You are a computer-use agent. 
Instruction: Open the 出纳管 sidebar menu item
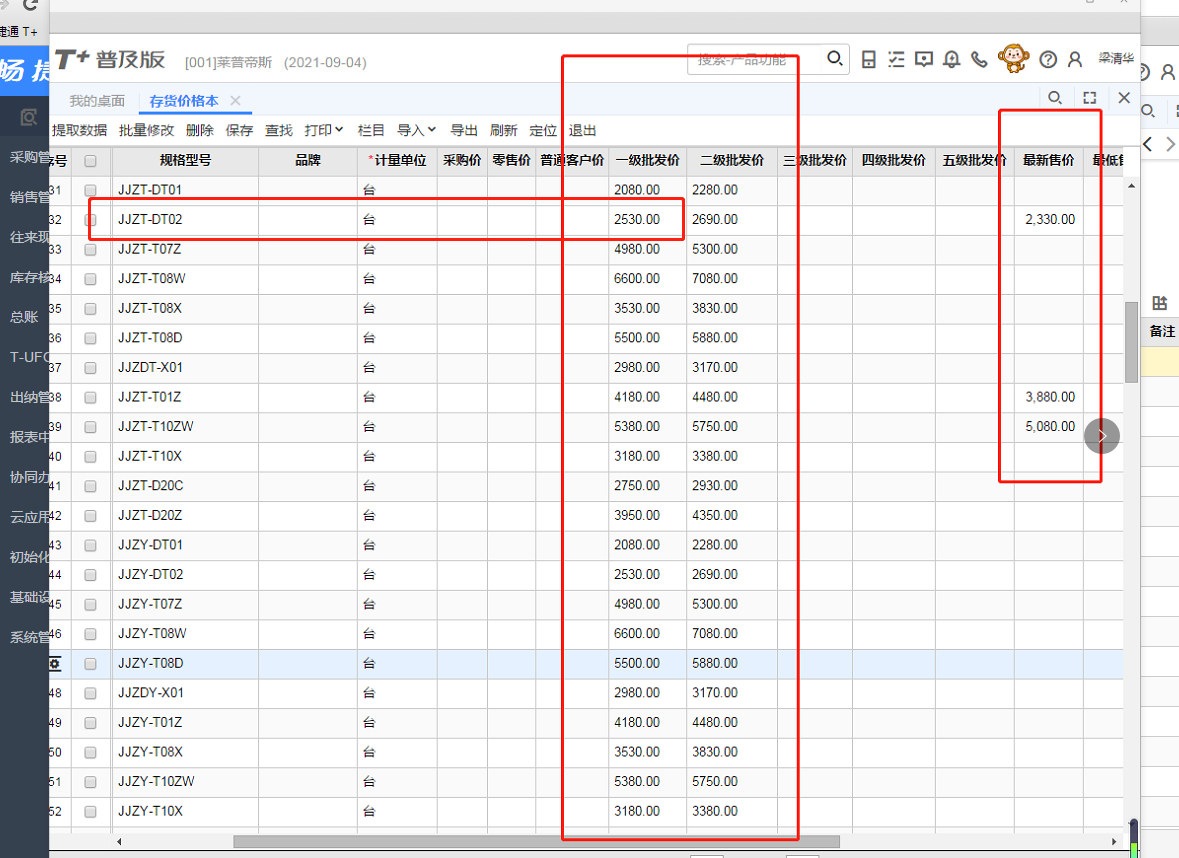(x=29, y=397)
